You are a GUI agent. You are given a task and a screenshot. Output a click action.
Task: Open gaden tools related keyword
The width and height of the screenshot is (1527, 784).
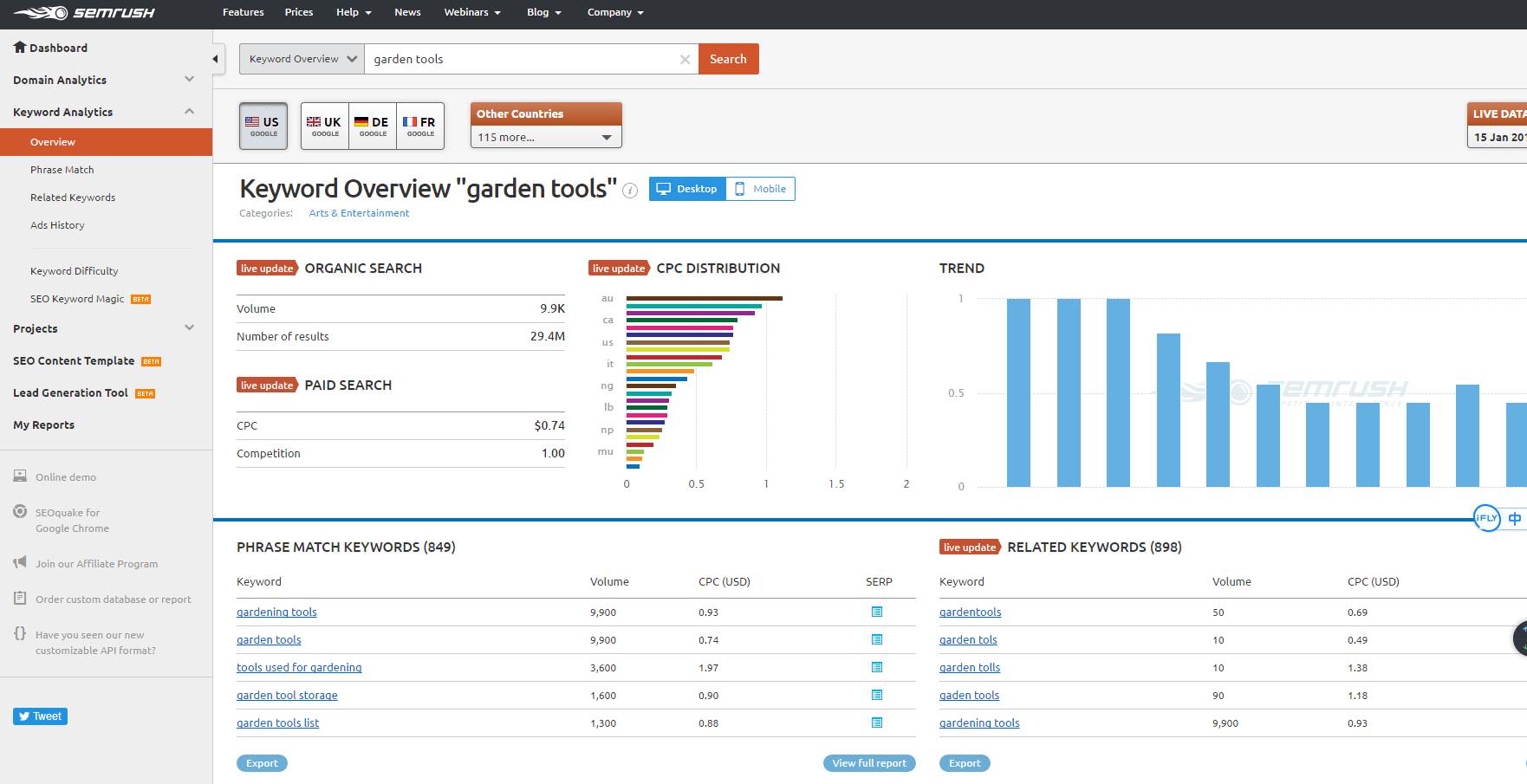click(969, 696)
